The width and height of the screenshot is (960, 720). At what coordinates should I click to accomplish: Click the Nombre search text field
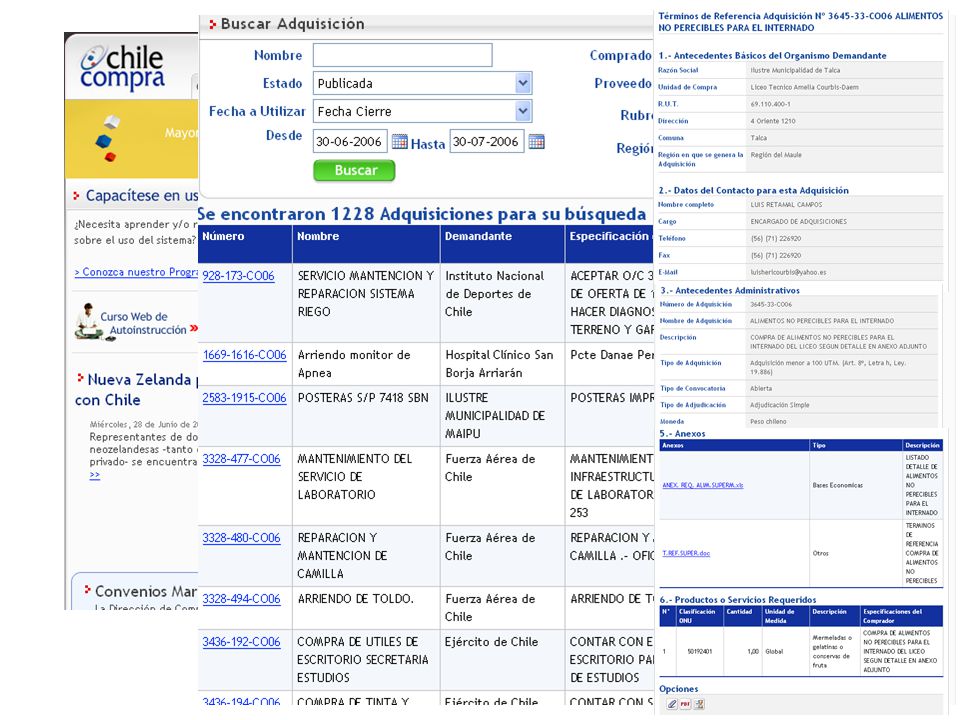click(402, 55)
